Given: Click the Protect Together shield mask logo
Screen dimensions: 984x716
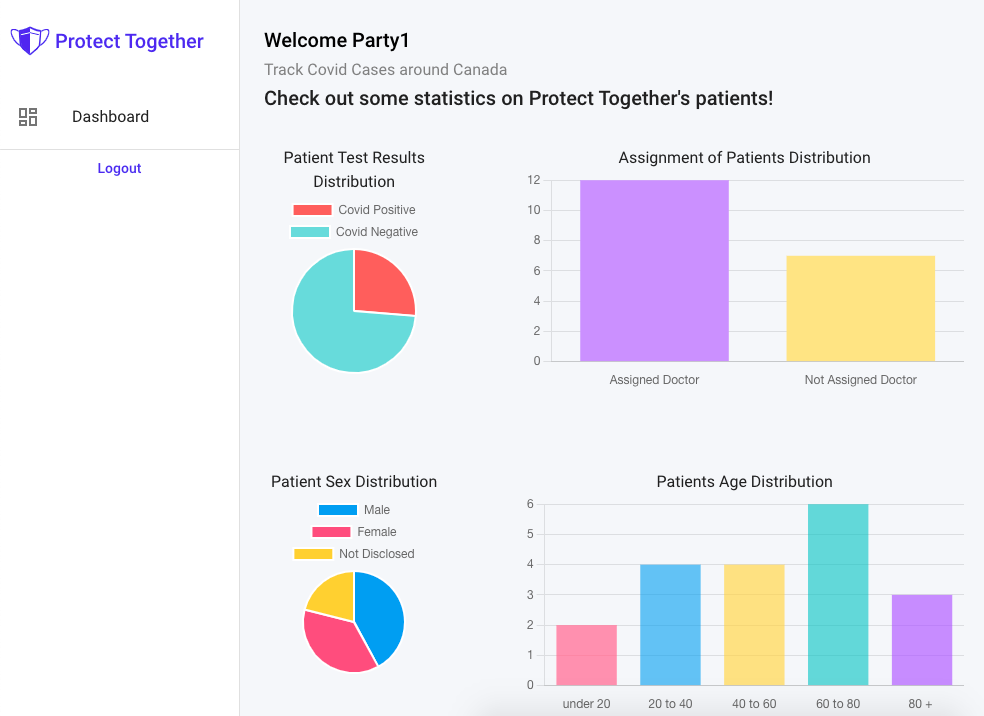Looking at the screenshot, I should (29, 41).
